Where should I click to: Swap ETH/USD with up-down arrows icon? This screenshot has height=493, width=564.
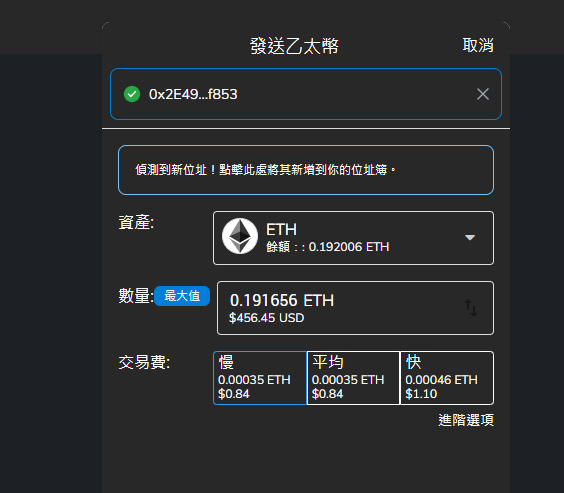click(470, 308)
